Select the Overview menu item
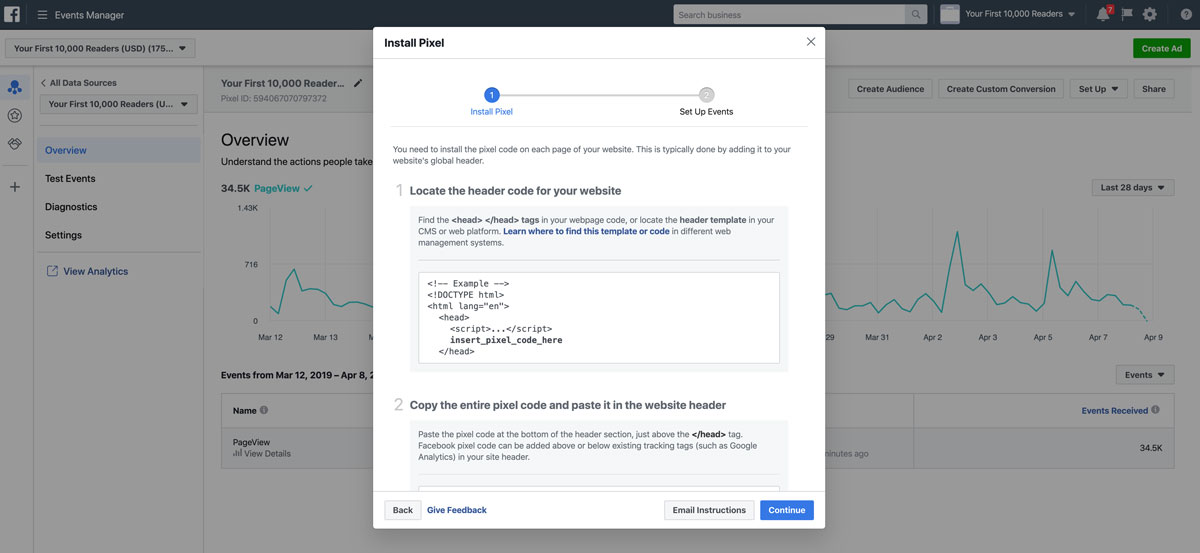The image size is (1200, 553). [119, 150]
